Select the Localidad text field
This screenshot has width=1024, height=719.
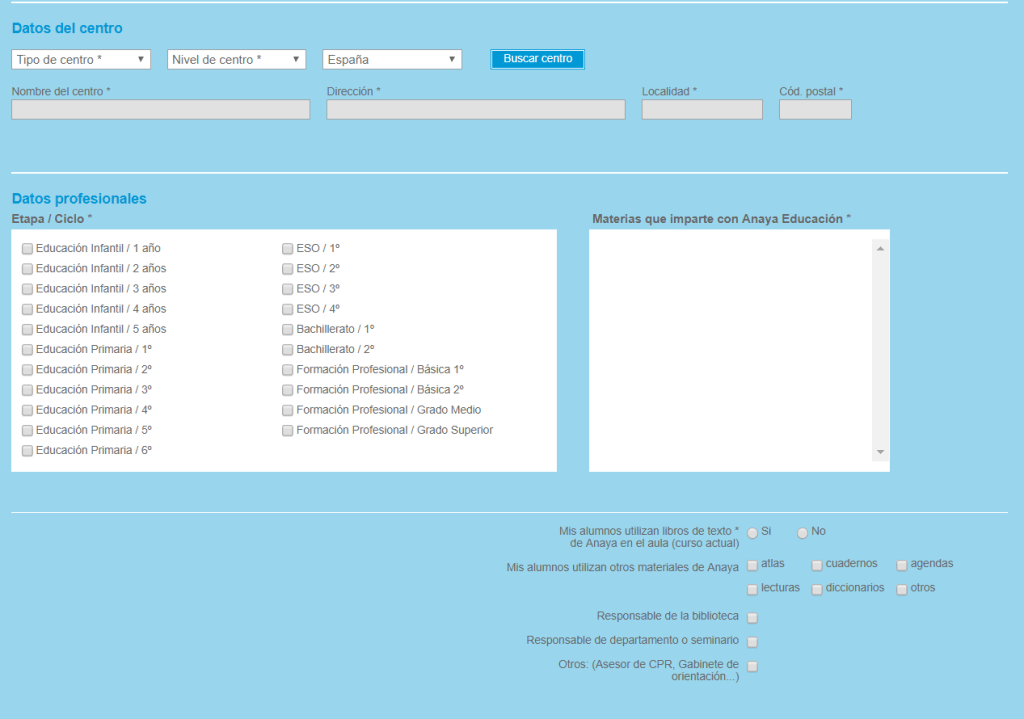click(702, 110)
